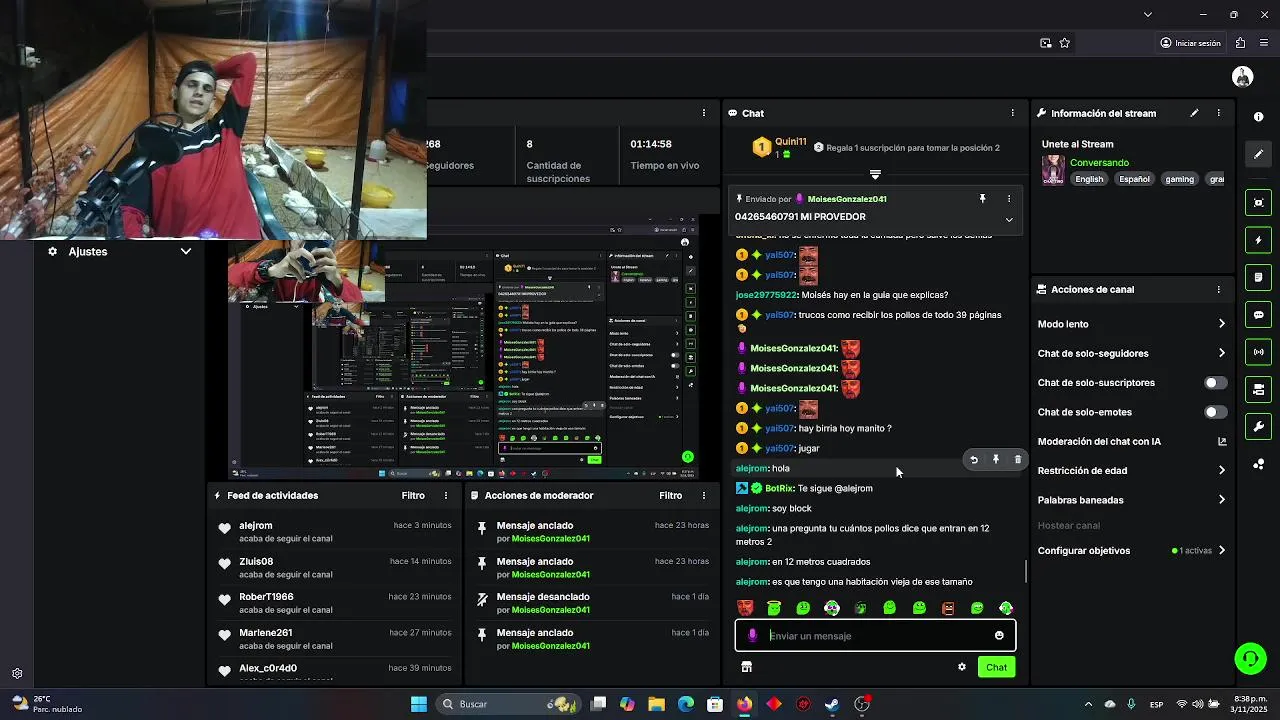Image resolution: width=1280 pixels, height=720 pixels.
Task: Click the red face emote in quick emotes
Action: click(x=745, y=608)
